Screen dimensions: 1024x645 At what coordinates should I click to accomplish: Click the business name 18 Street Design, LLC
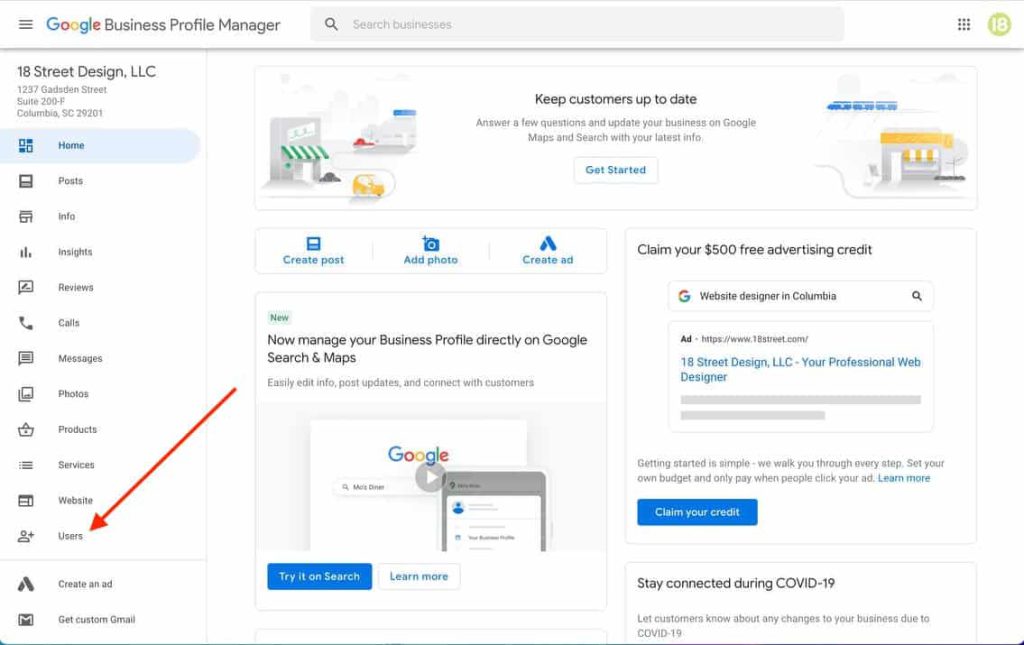[x=86, y=72]
